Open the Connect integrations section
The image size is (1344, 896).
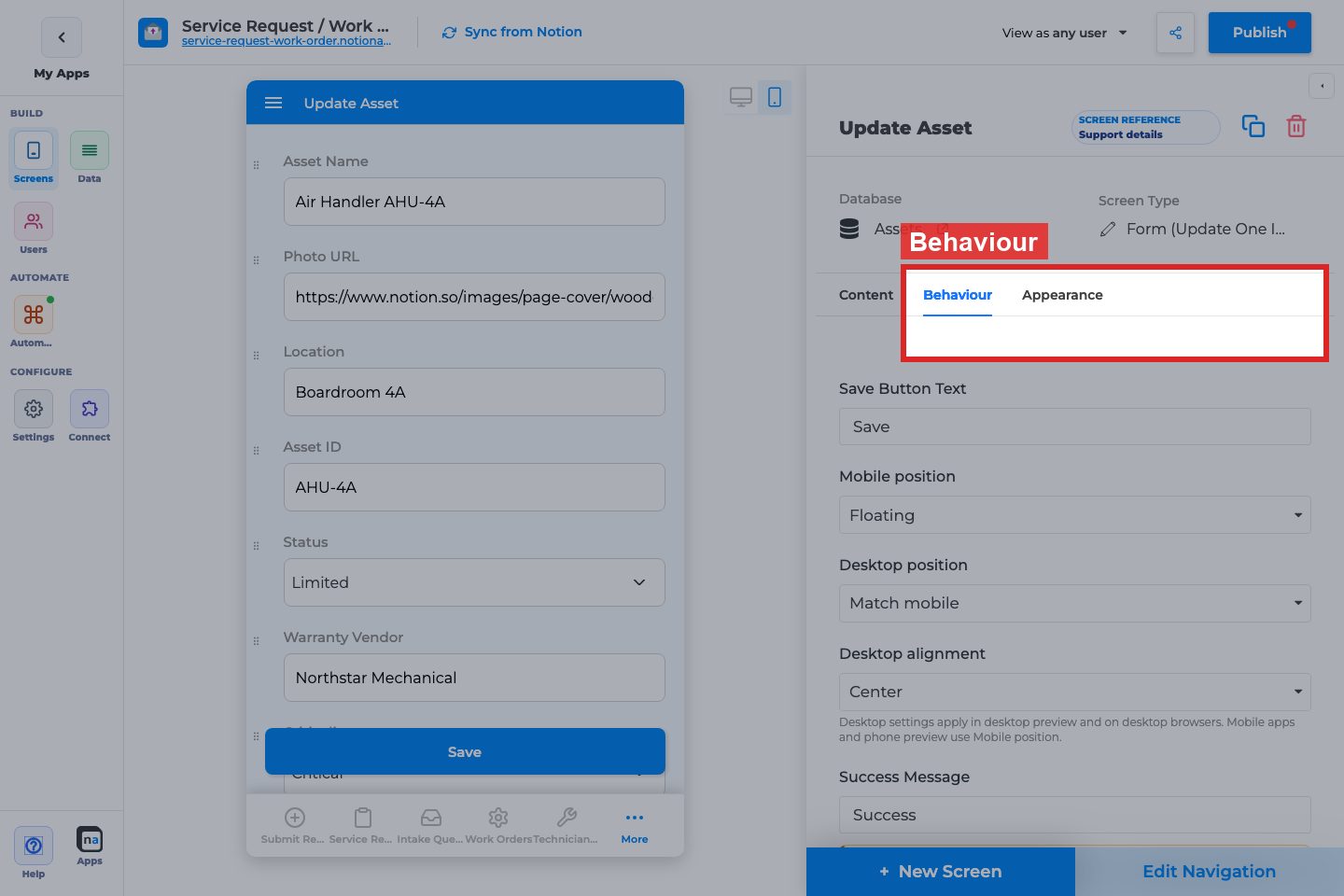pyautogui.click(x=90, y=416)
